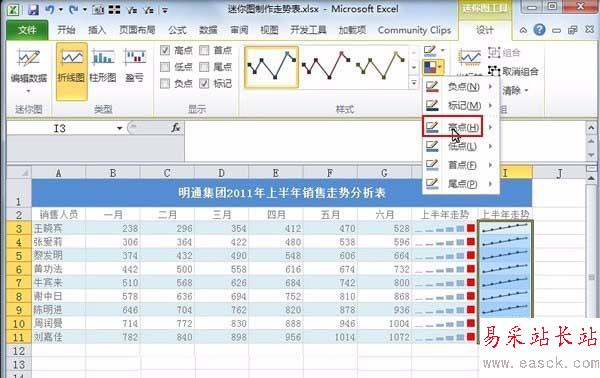Choose the first sparkline style thumbnail
This screenshot has width=600, height=378.
coord(271,67)
